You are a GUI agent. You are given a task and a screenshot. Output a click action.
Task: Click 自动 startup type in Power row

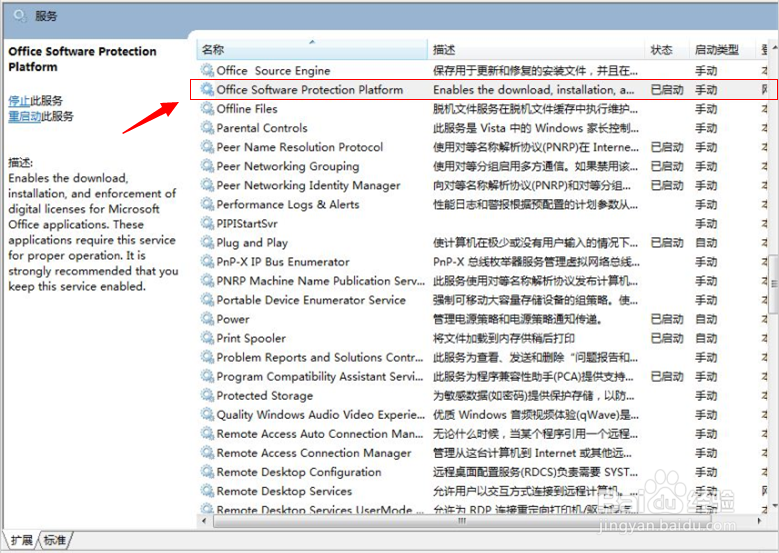(x=706, y=319)
